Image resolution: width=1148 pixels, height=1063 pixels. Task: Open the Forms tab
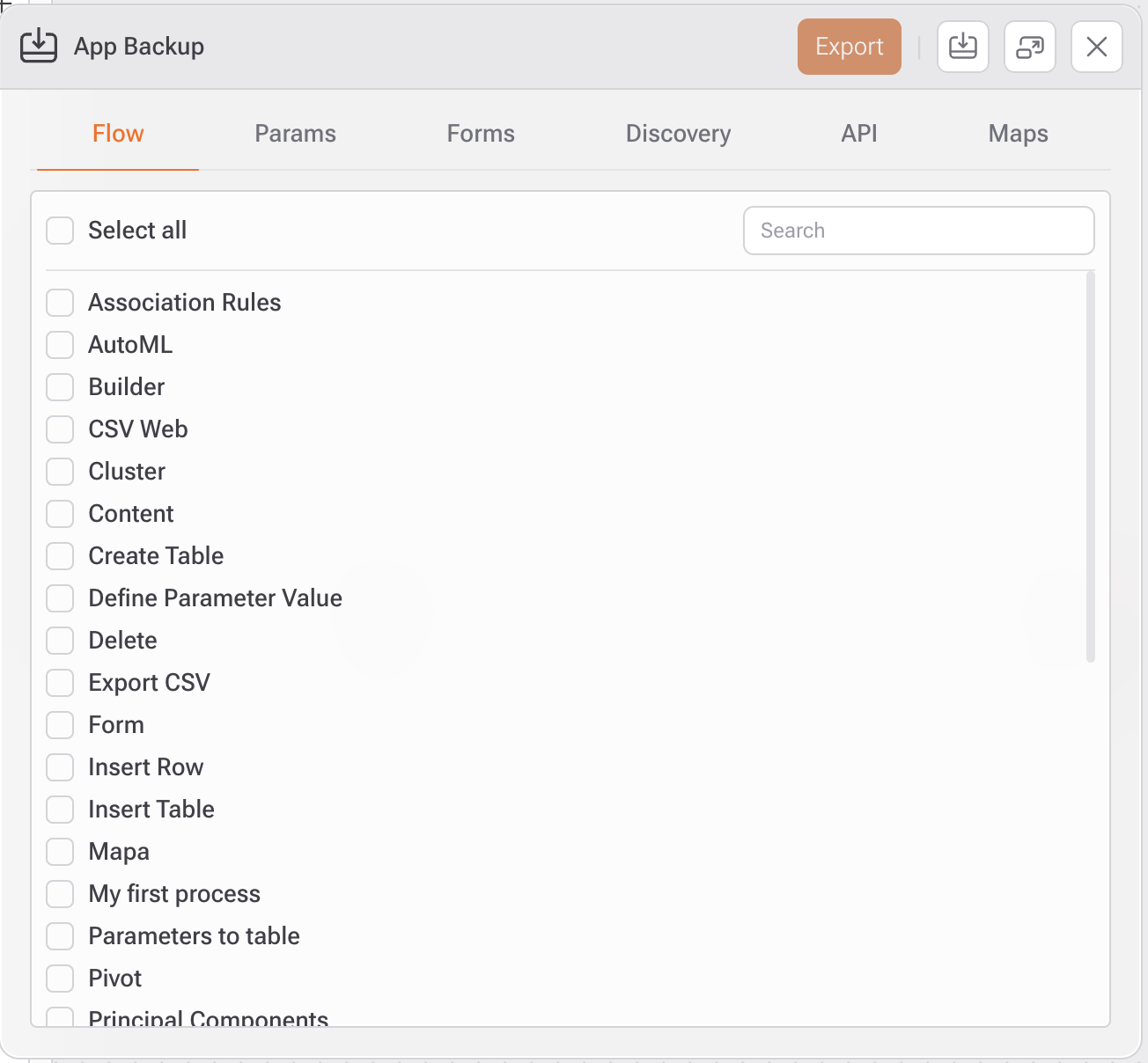[x=480, y=134]
